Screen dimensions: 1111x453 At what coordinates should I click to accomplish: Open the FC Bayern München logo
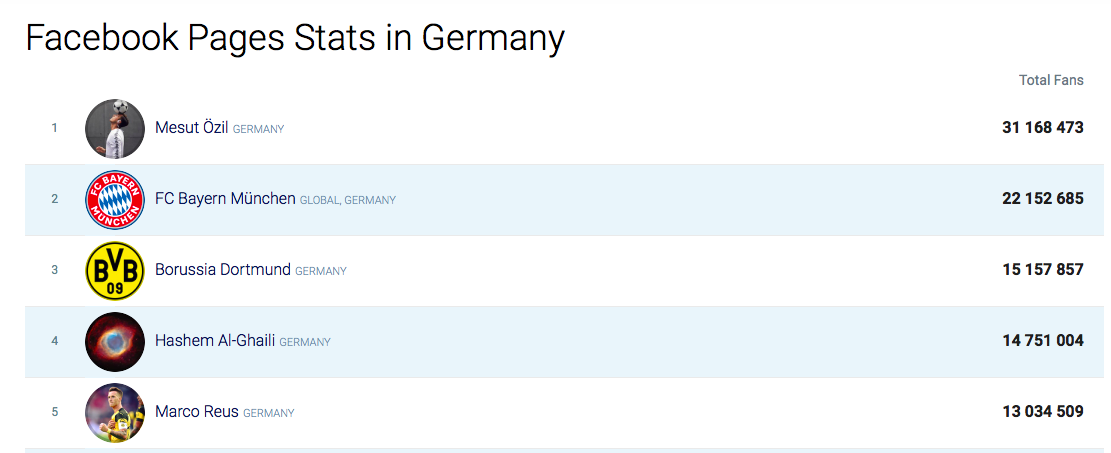(115, 199)
